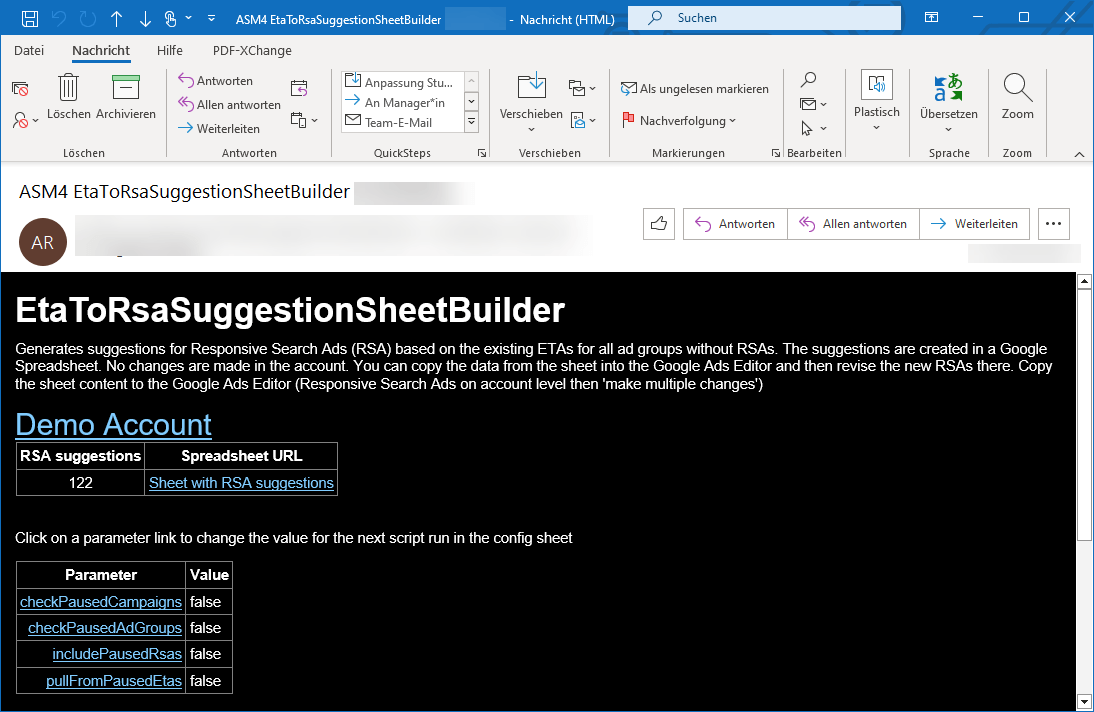Follow the Demo Account link
The image size is (1094, 712).
pyautogui.click(x=113, y=424)
